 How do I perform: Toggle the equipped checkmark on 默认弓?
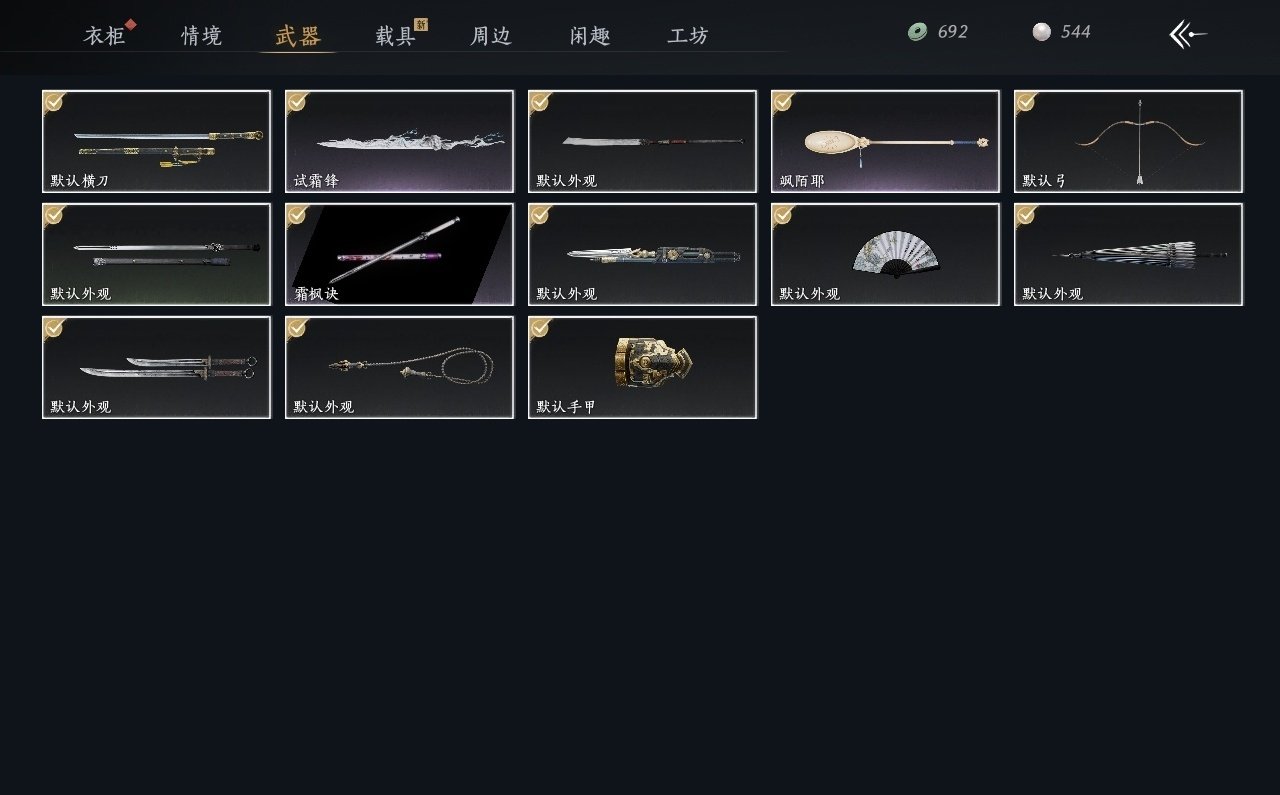pos(1026,101)
